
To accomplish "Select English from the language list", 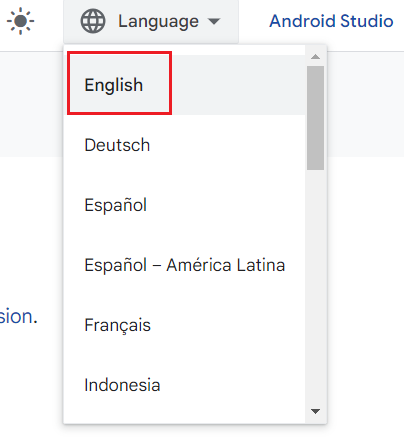I will tap(114, 85).
